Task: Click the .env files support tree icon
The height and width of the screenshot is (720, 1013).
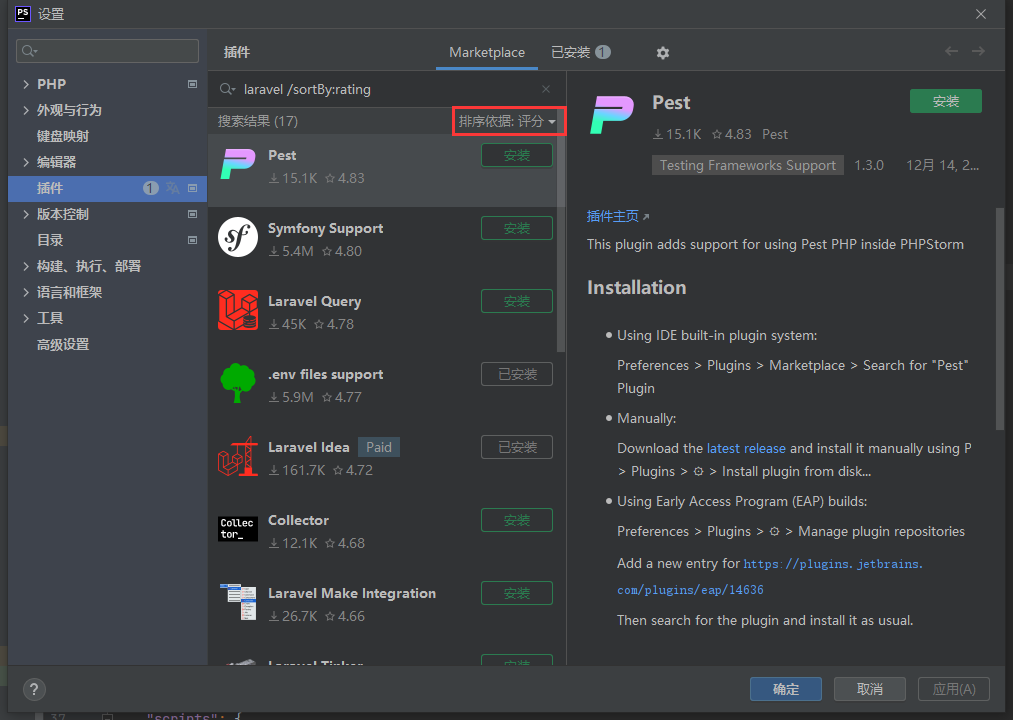Action: [x=238, y=383]
